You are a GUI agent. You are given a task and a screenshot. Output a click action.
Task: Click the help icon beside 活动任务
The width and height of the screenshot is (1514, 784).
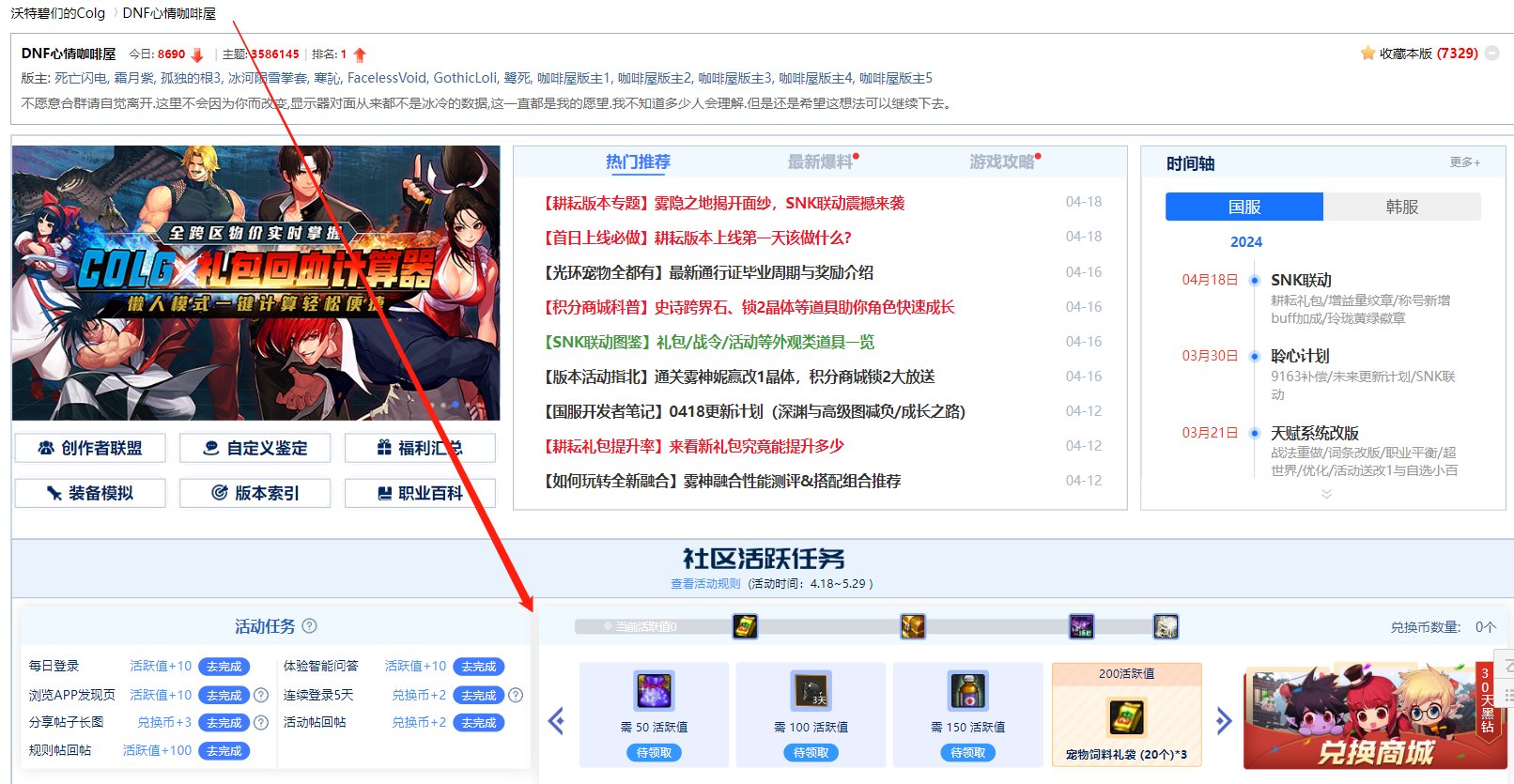(310, 626)
